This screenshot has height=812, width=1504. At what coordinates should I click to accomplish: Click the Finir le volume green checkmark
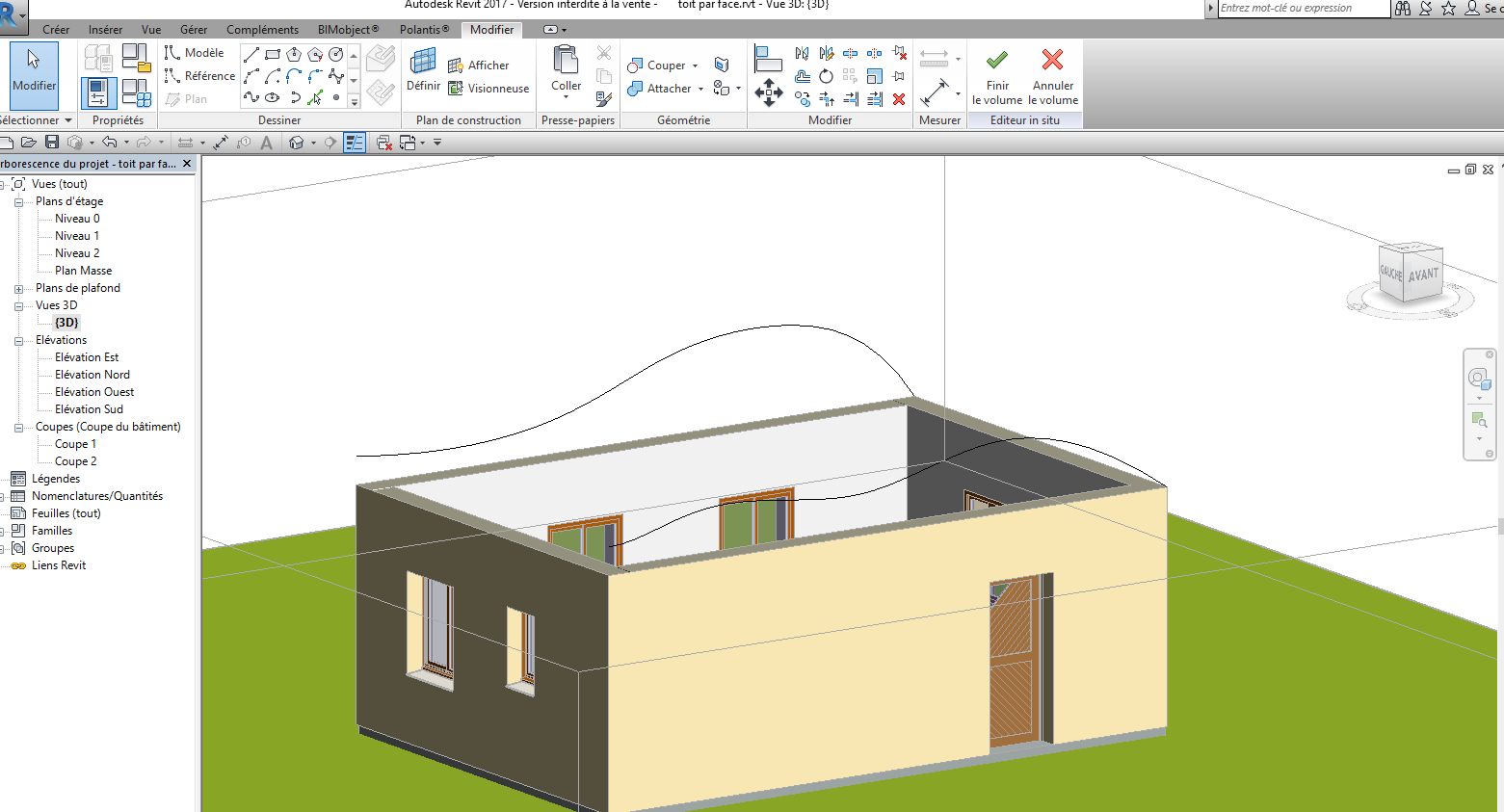997,61
